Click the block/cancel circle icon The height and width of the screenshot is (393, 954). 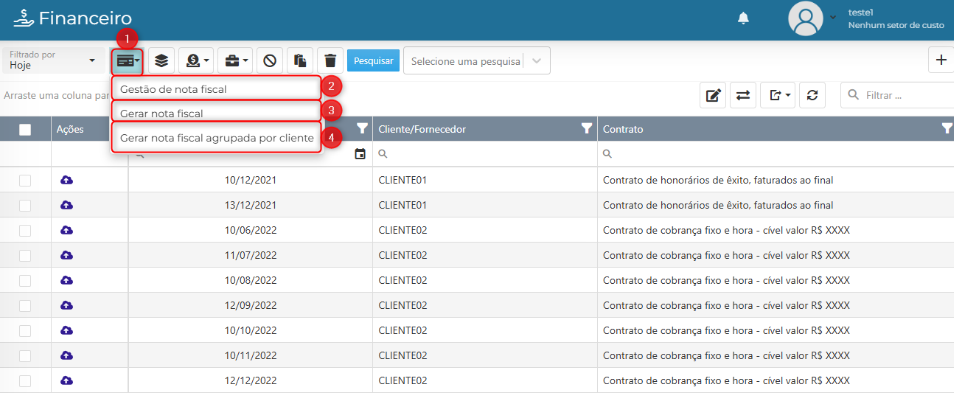(270, 61)
